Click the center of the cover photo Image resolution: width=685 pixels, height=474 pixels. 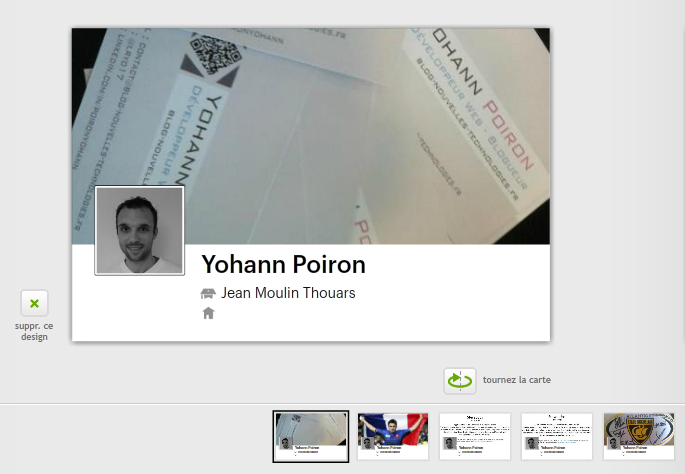pyautogui.click(x=311, y=136)
